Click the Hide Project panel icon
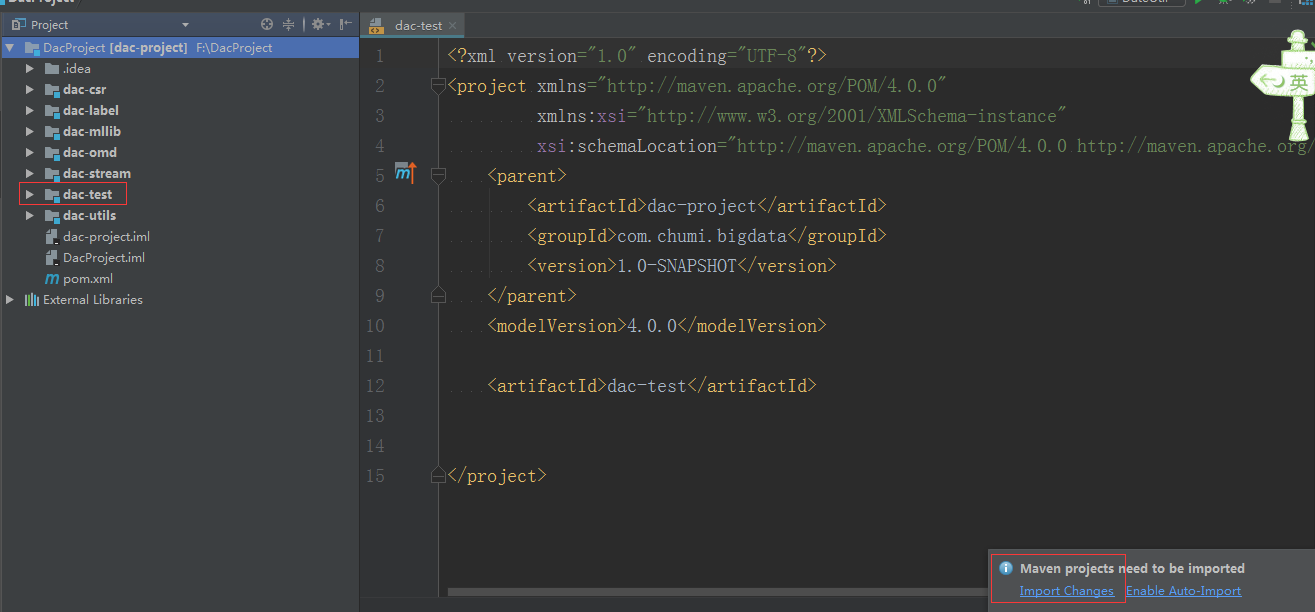 click(345, 24)
